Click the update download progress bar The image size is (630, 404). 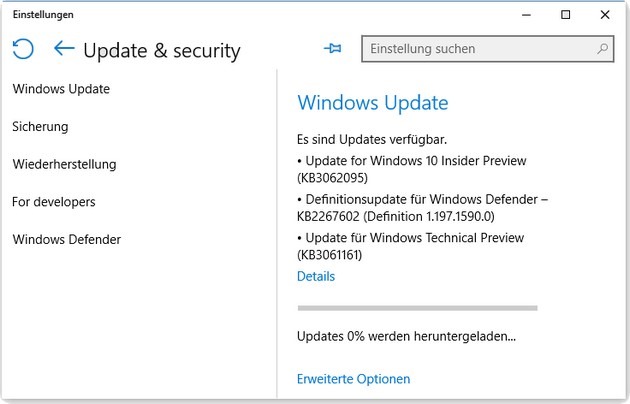click(417, 308)
